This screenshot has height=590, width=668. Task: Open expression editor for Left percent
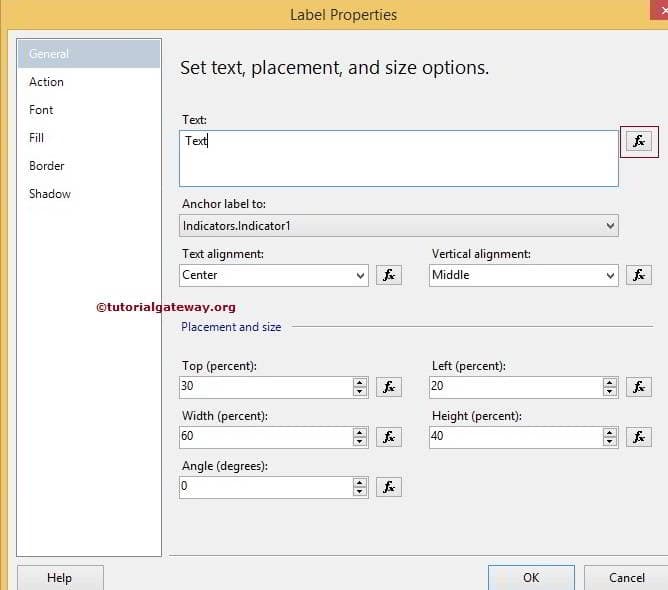pyautogui.click(x=639, y=387)
